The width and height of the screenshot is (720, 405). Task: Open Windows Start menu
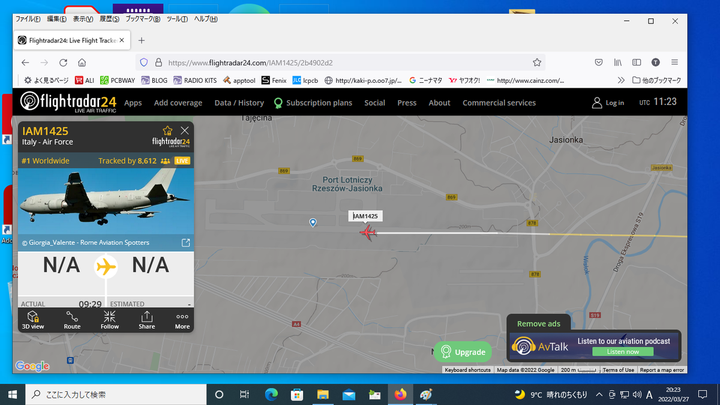tap(12, 394)
